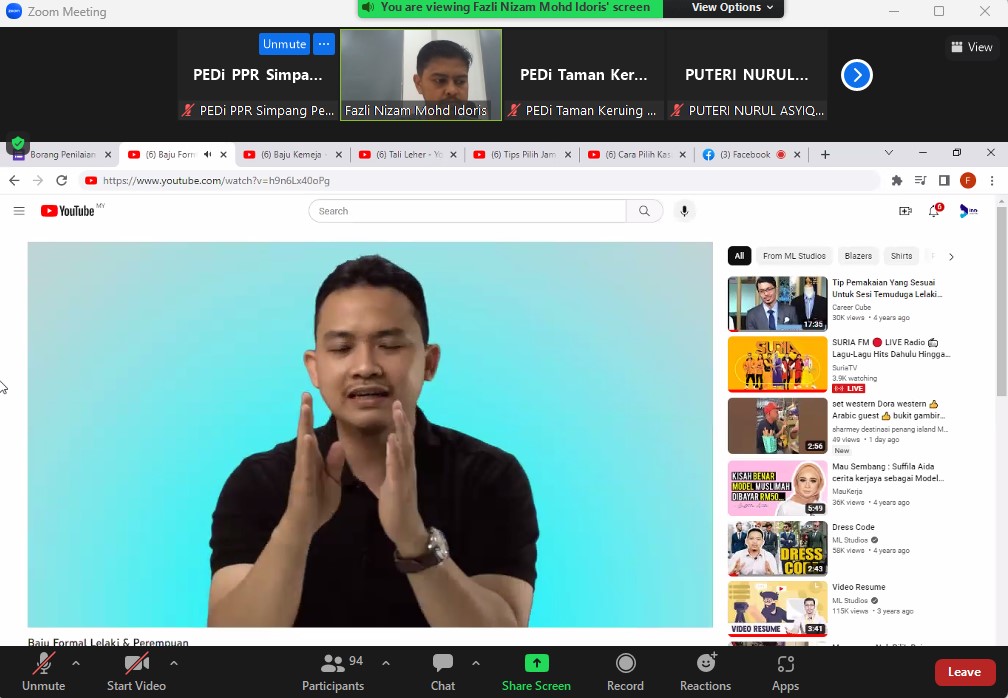Unmute microphone in the Zoom toolbar

pyautogui.click(x=43, y=672)
